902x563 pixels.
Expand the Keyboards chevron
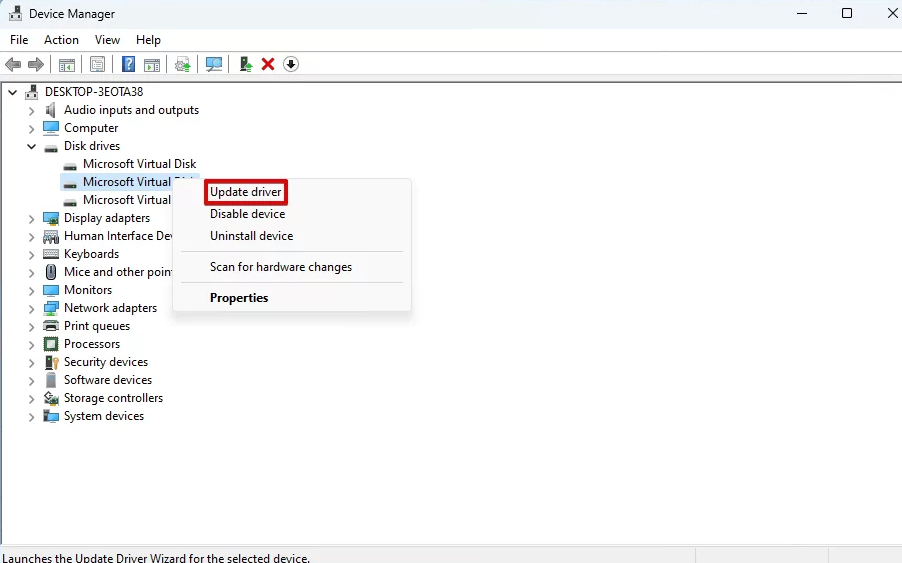(x=32, y=254)
